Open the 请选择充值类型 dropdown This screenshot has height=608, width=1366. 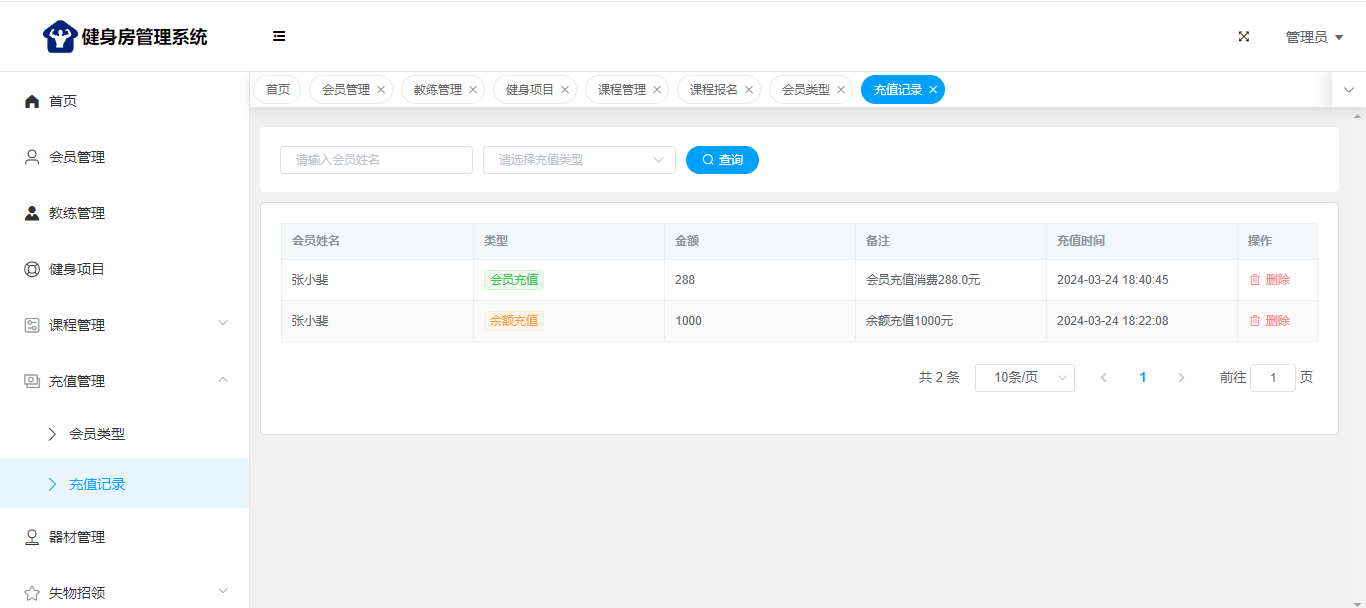pyautogui.click(x=579, y=160)
